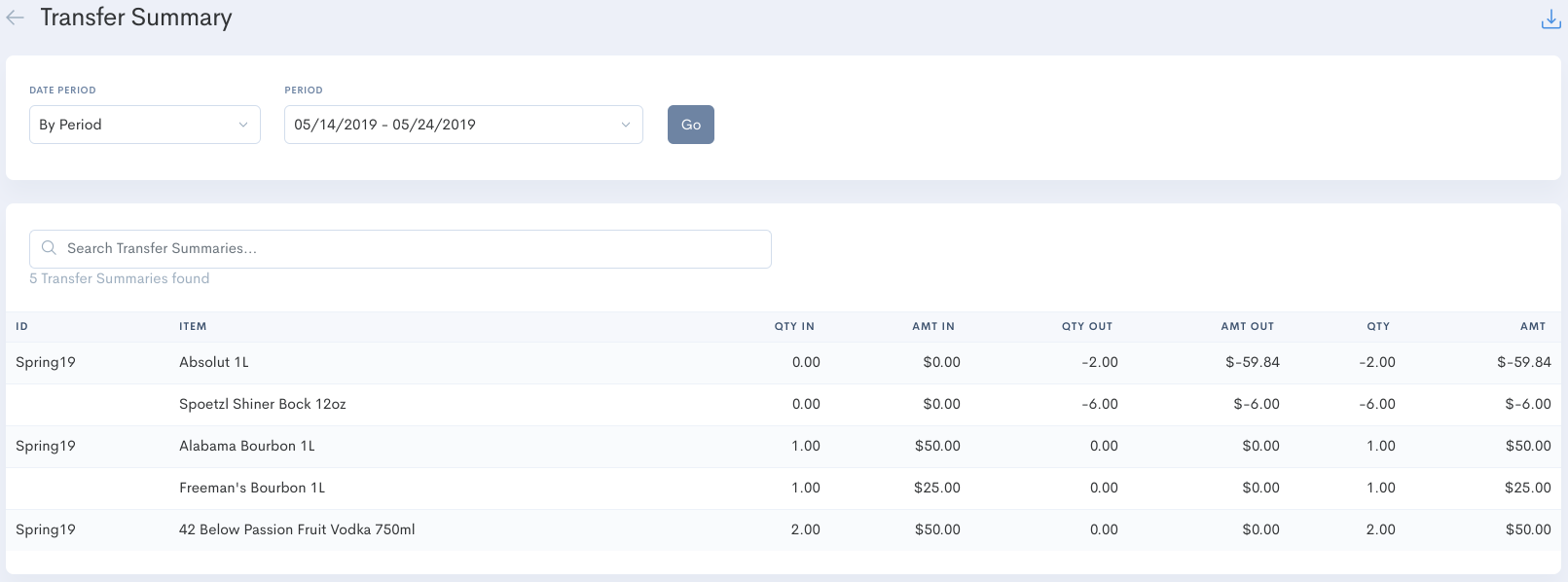
Task: Click the back arrow beside Transfer Summary
Action: coord(16,18)
